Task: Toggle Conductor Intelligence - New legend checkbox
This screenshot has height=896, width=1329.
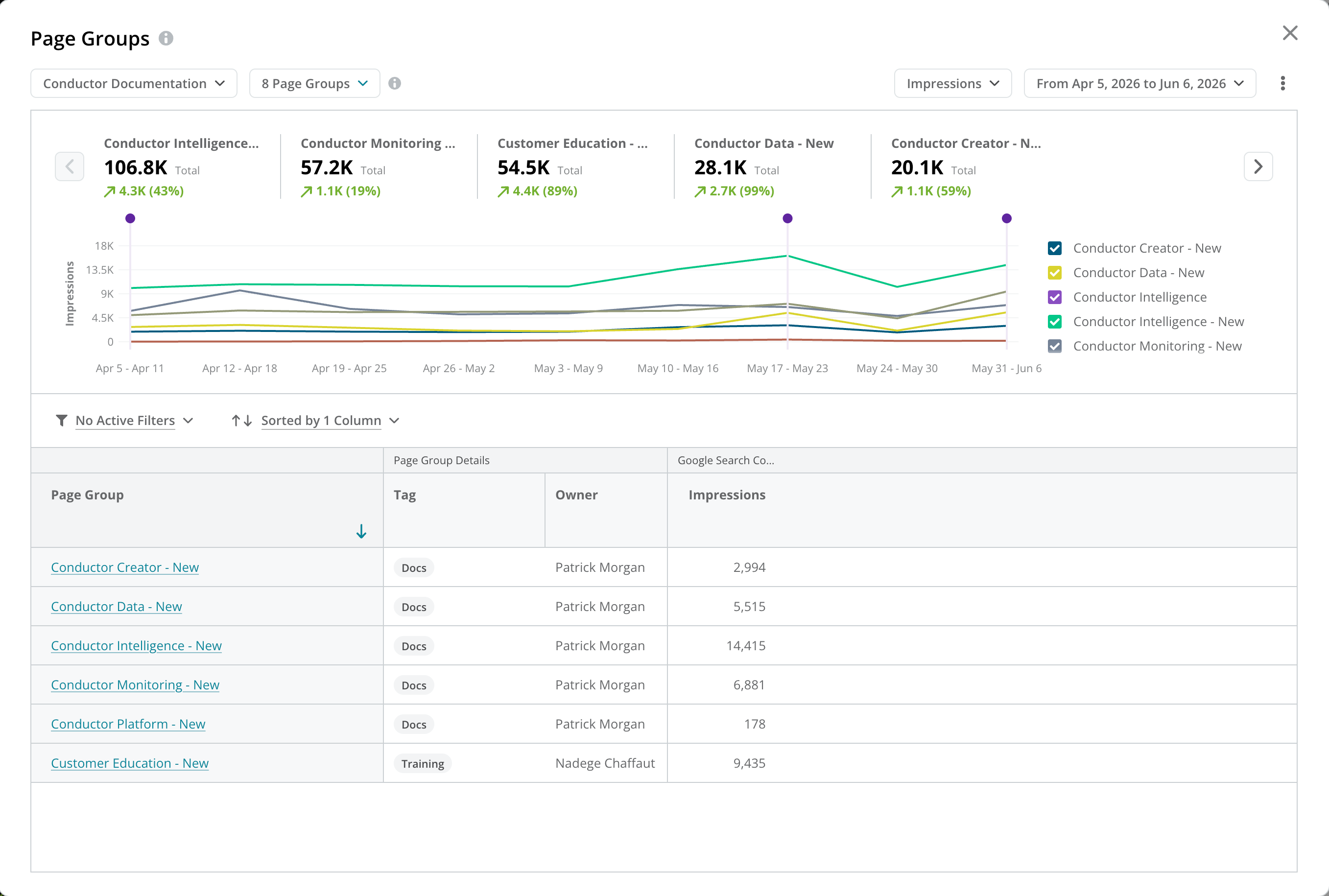Action: point(1055,322)
